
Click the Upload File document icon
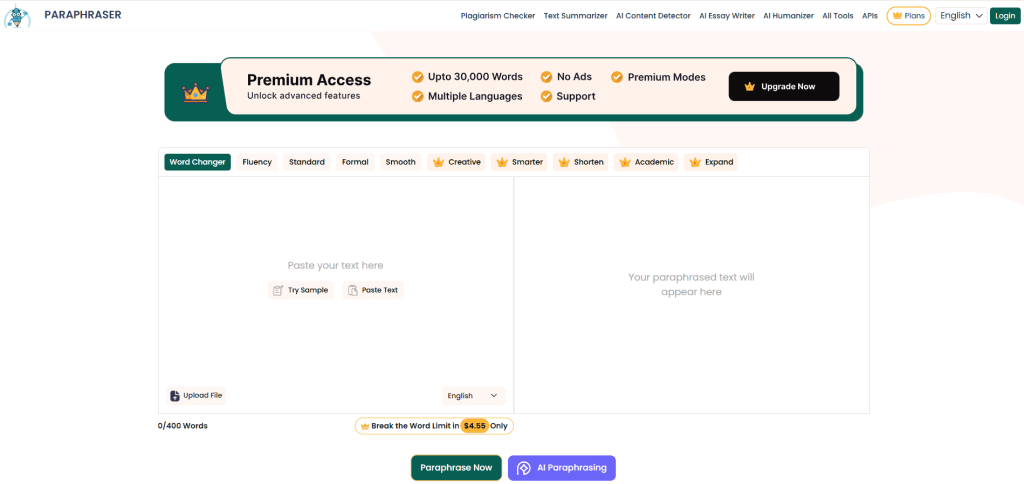pyautogui.click(x=174, y=395)
